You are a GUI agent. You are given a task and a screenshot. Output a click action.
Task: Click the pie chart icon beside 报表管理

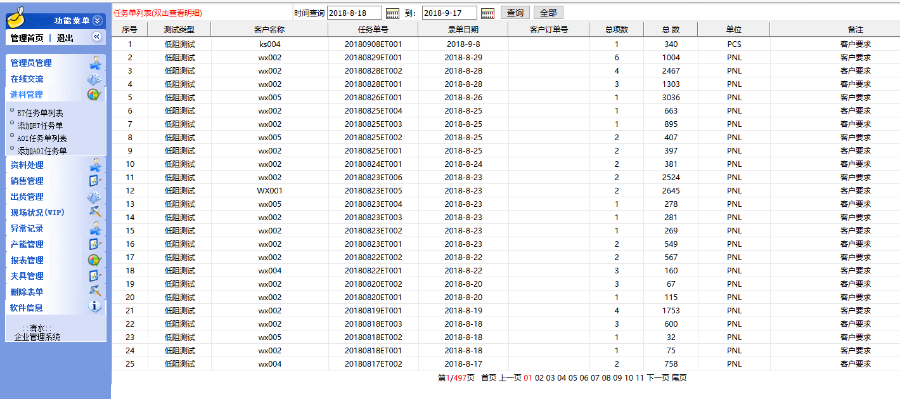pos(95,260)
